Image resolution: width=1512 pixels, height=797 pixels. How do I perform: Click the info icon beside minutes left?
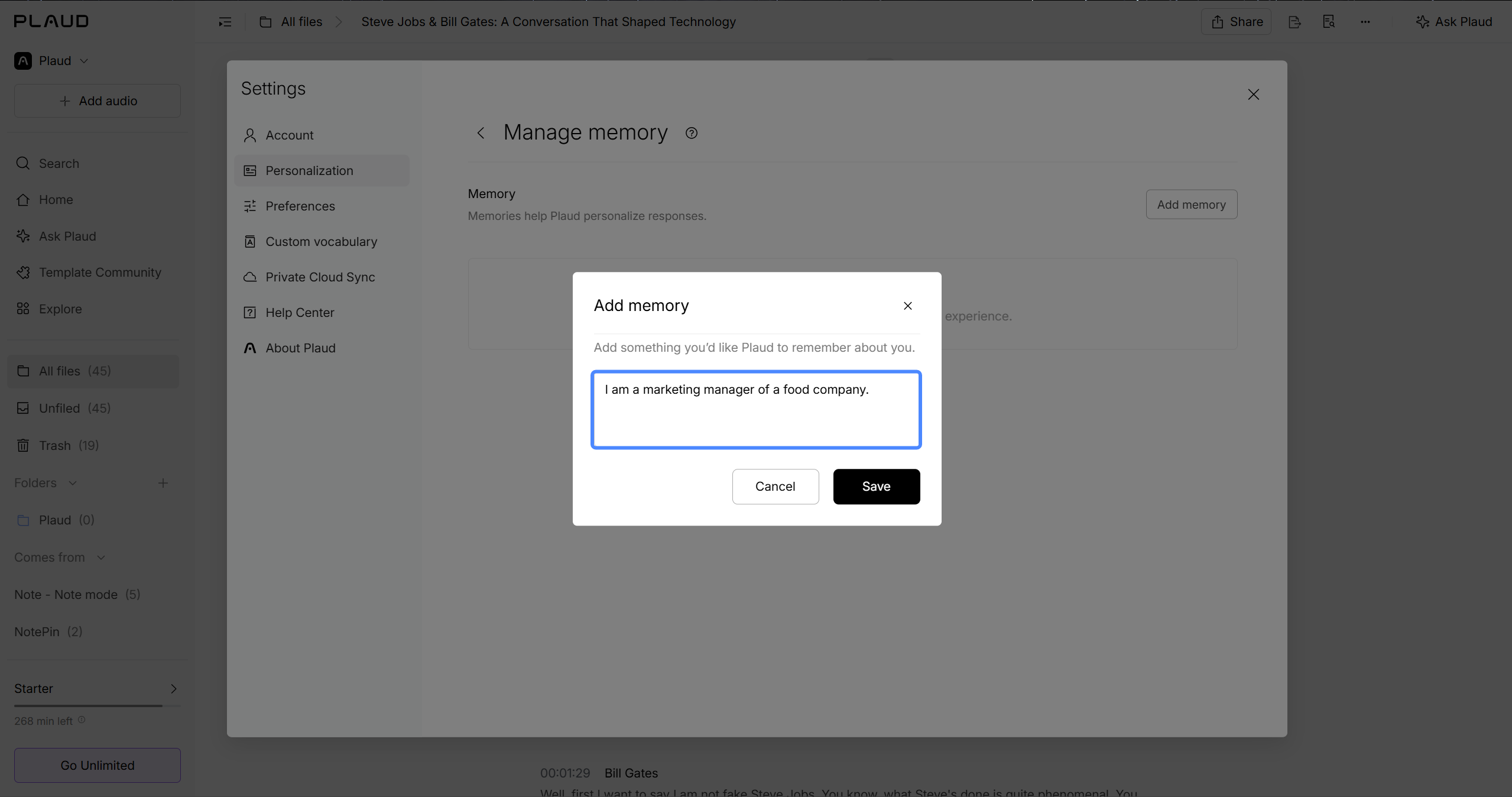point(82,720)
